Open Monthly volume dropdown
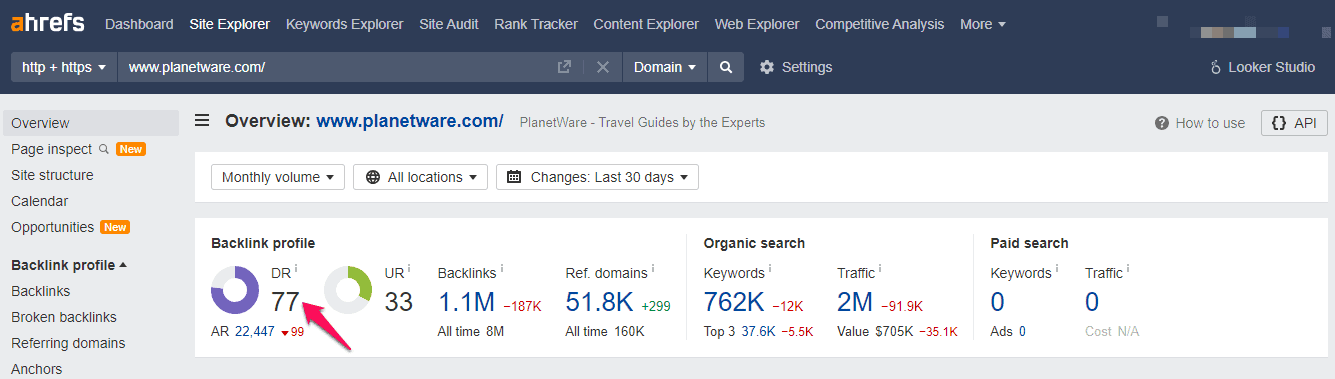 278,177
